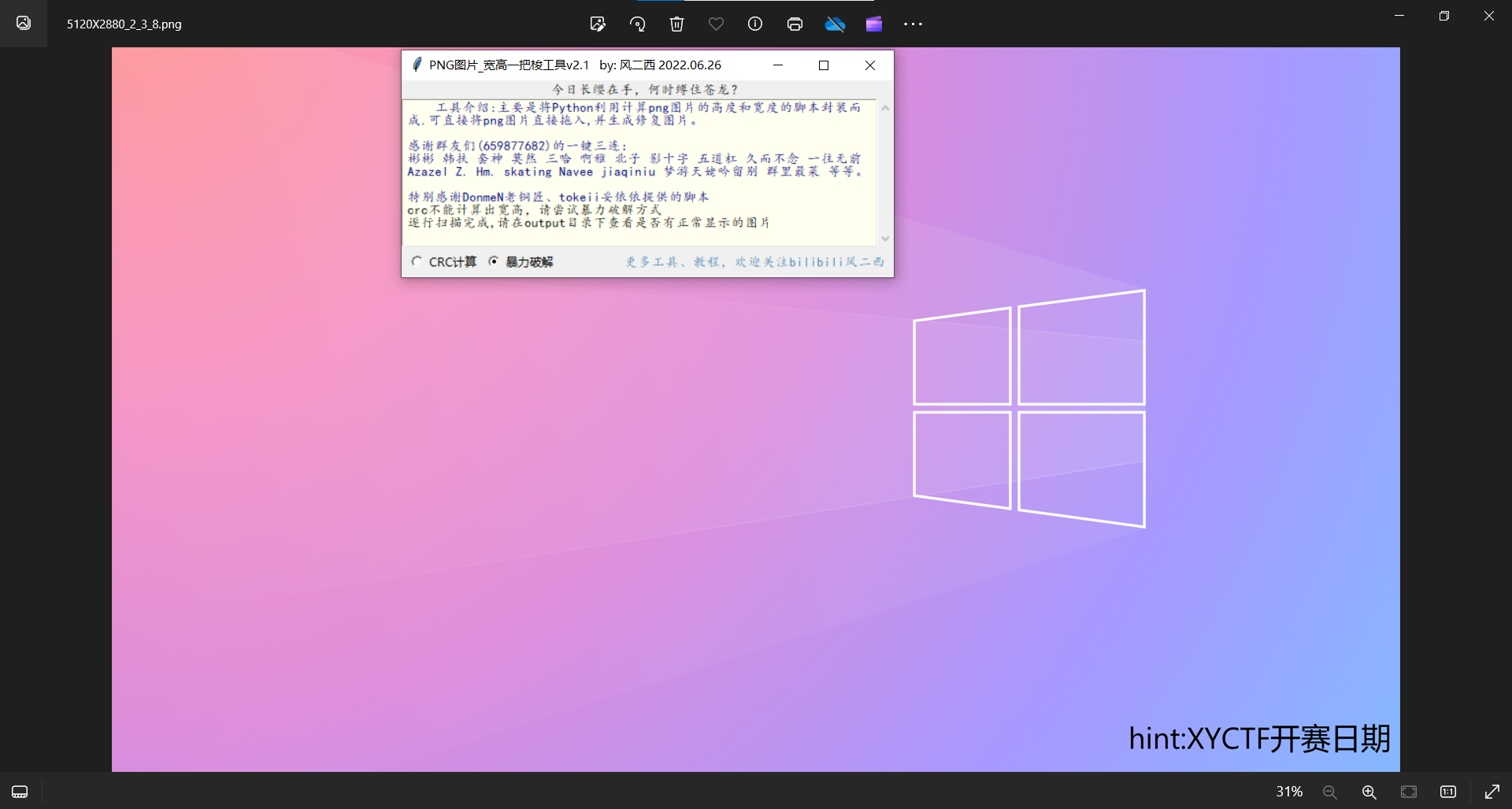The height and width of the screenshot is (809, 1512).
Task: Show the filmstrip via the bottom-left icon
Action: [x=20, y=792]
